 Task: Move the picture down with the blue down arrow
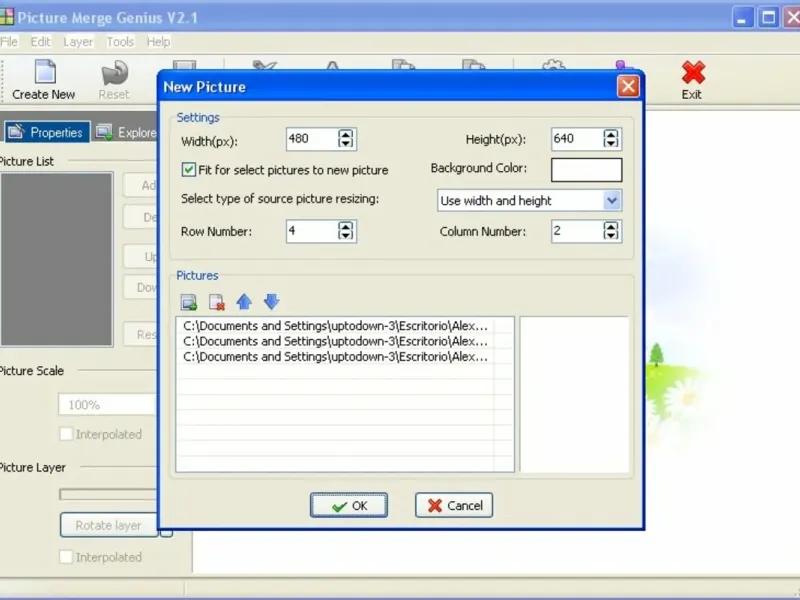[x=271, y=302]
